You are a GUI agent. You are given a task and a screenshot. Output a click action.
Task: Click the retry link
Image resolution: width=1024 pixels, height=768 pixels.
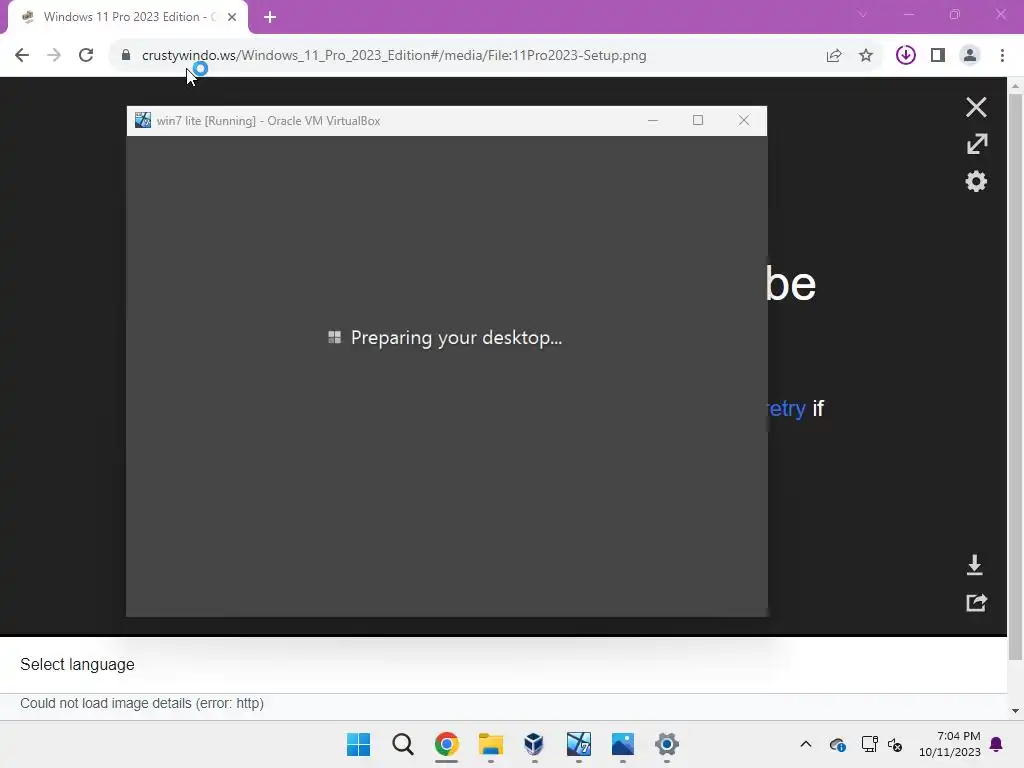[x=786, y=408]
